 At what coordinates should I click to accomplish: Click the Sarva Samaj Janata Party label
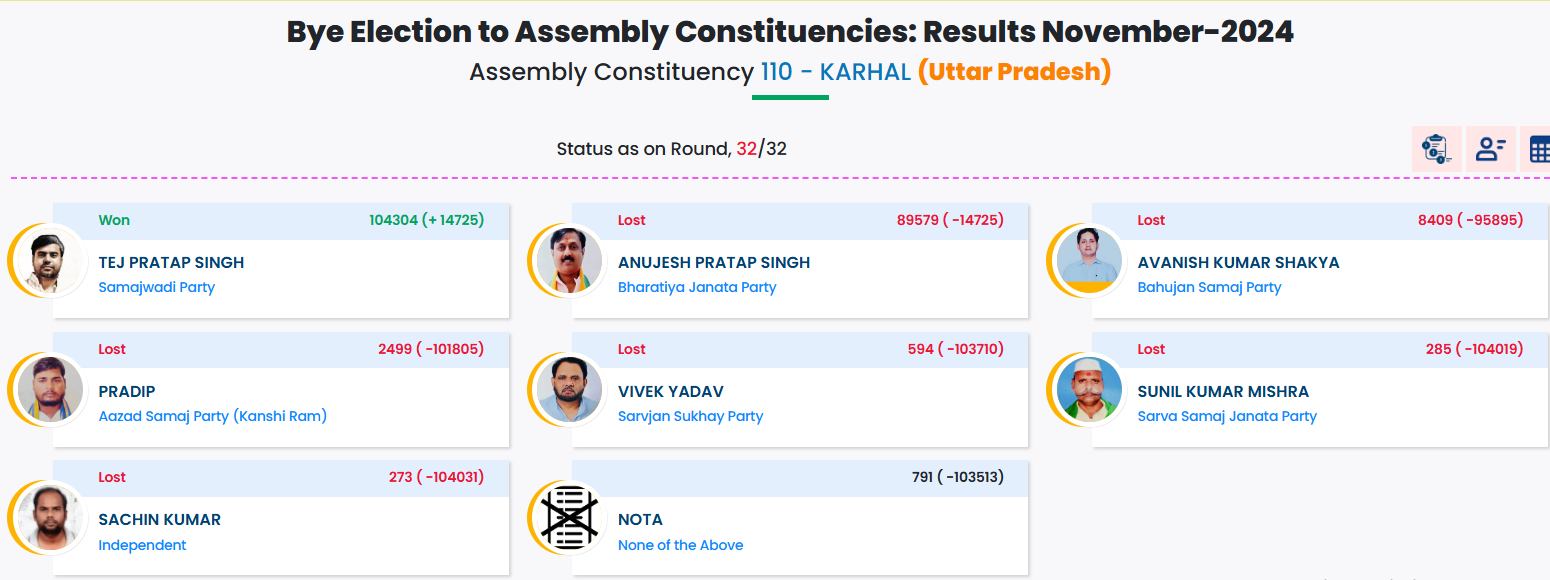1227,416
